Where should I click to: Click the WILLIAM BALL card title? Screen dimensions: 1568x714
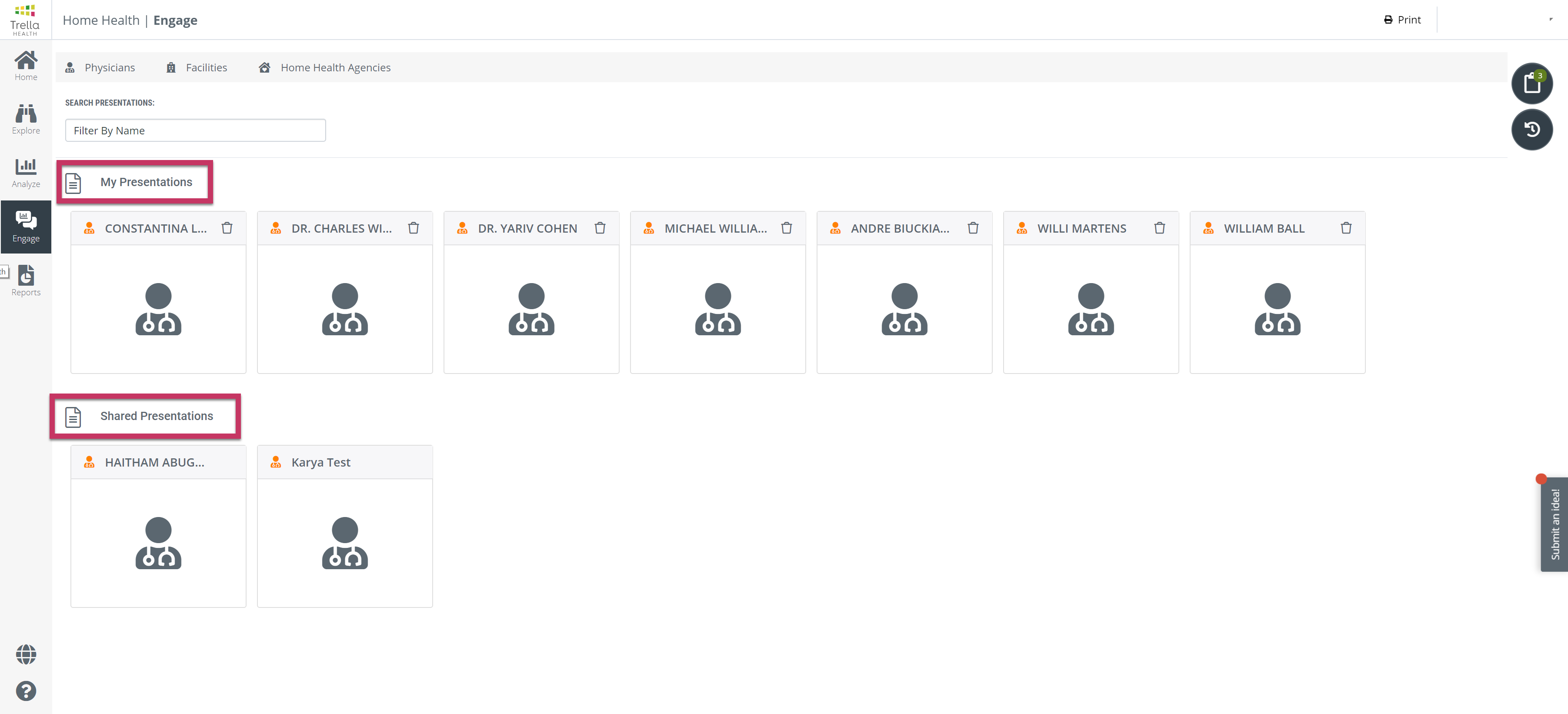(x=1264, y=228)
